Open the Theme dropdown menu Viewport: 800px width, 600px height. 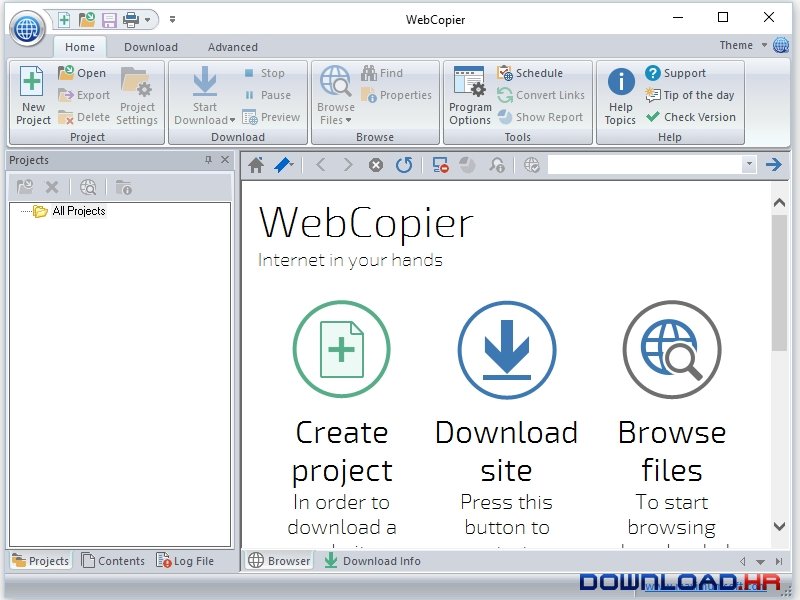pyautogui.click(x=743, y=45)
